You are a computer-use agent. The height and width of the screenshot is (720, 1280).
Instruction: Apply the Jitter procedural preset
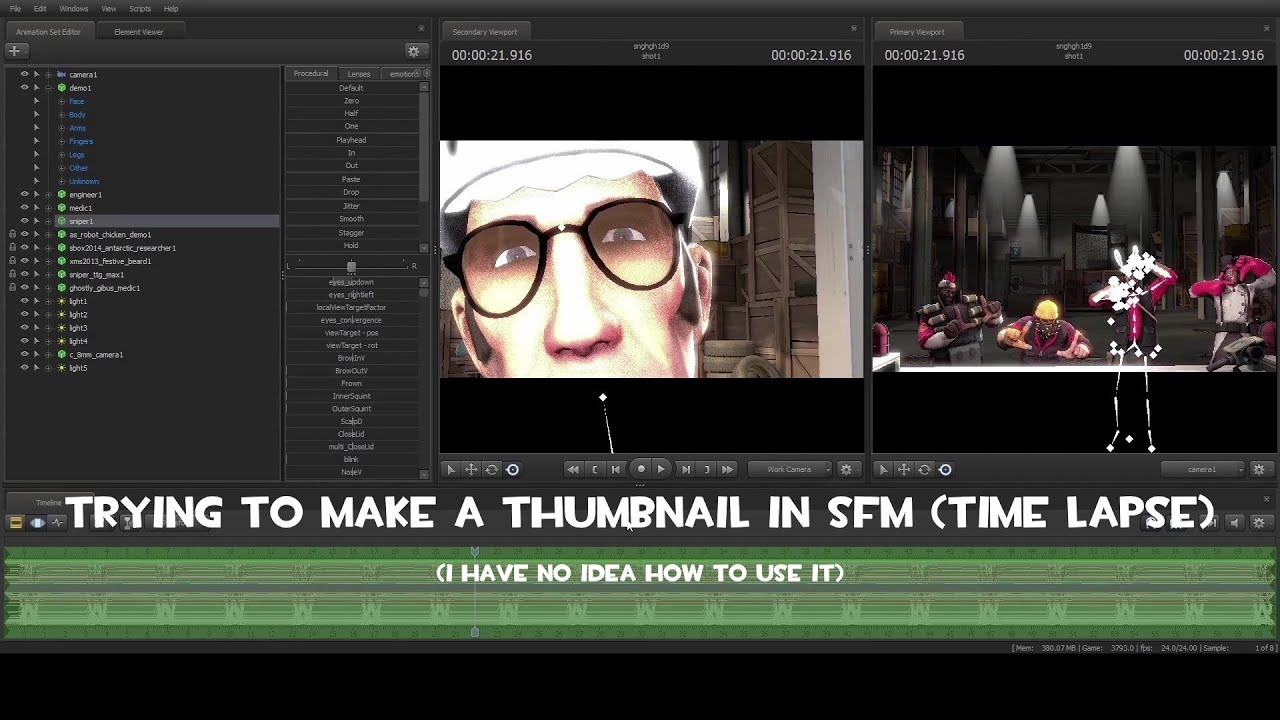351,206
